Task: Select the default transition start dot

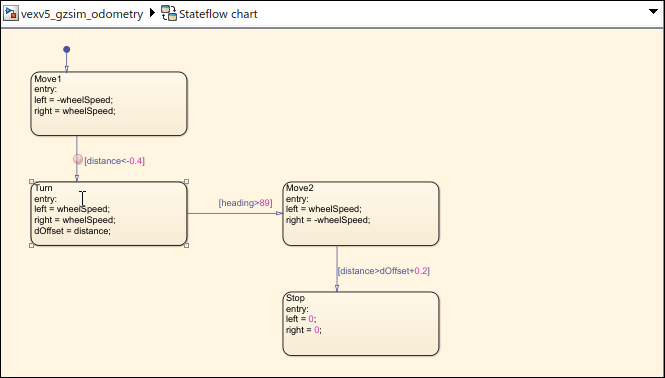Action: 67,50
